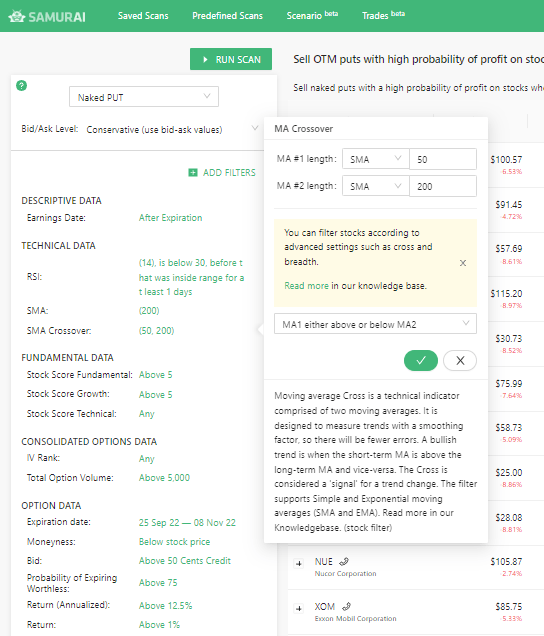Screen dimensions: 544x636
Task: Cancel MA Crossover with the X button
Action: (x=460, y=360)
